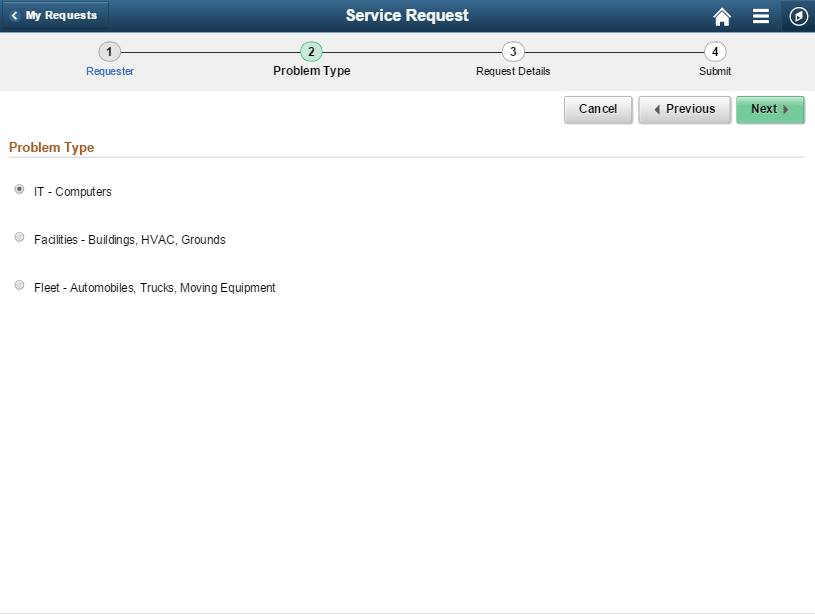The width and height of the screenshot is (815, 614).
Task: Click the Submit step label
Action: [x=714, y=71]
